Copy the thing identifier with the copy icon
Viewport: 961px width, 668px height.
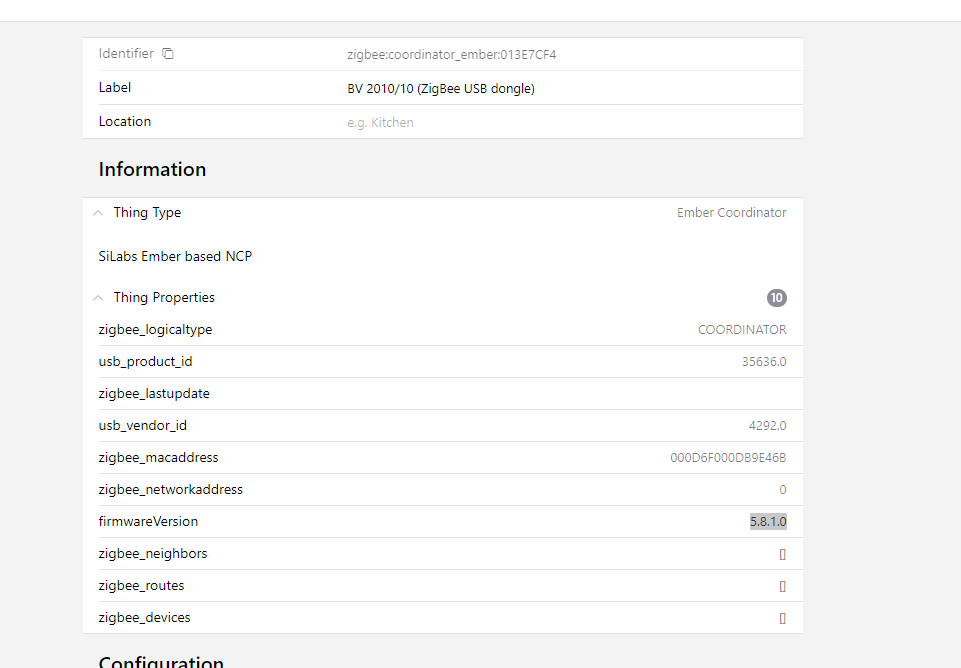tap(168, 54)
